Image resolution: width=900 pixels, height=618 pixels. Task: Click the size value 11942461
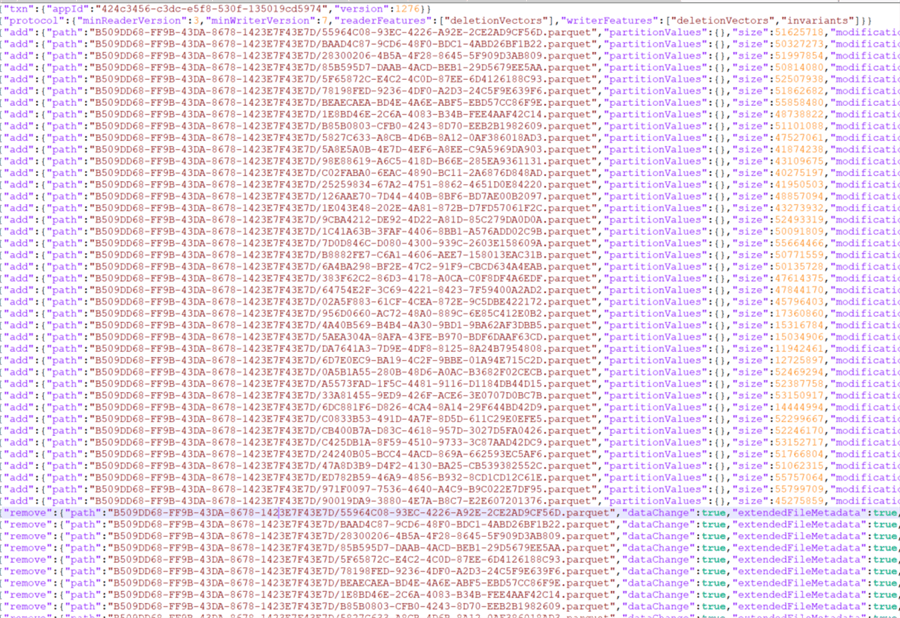(800, 348)
